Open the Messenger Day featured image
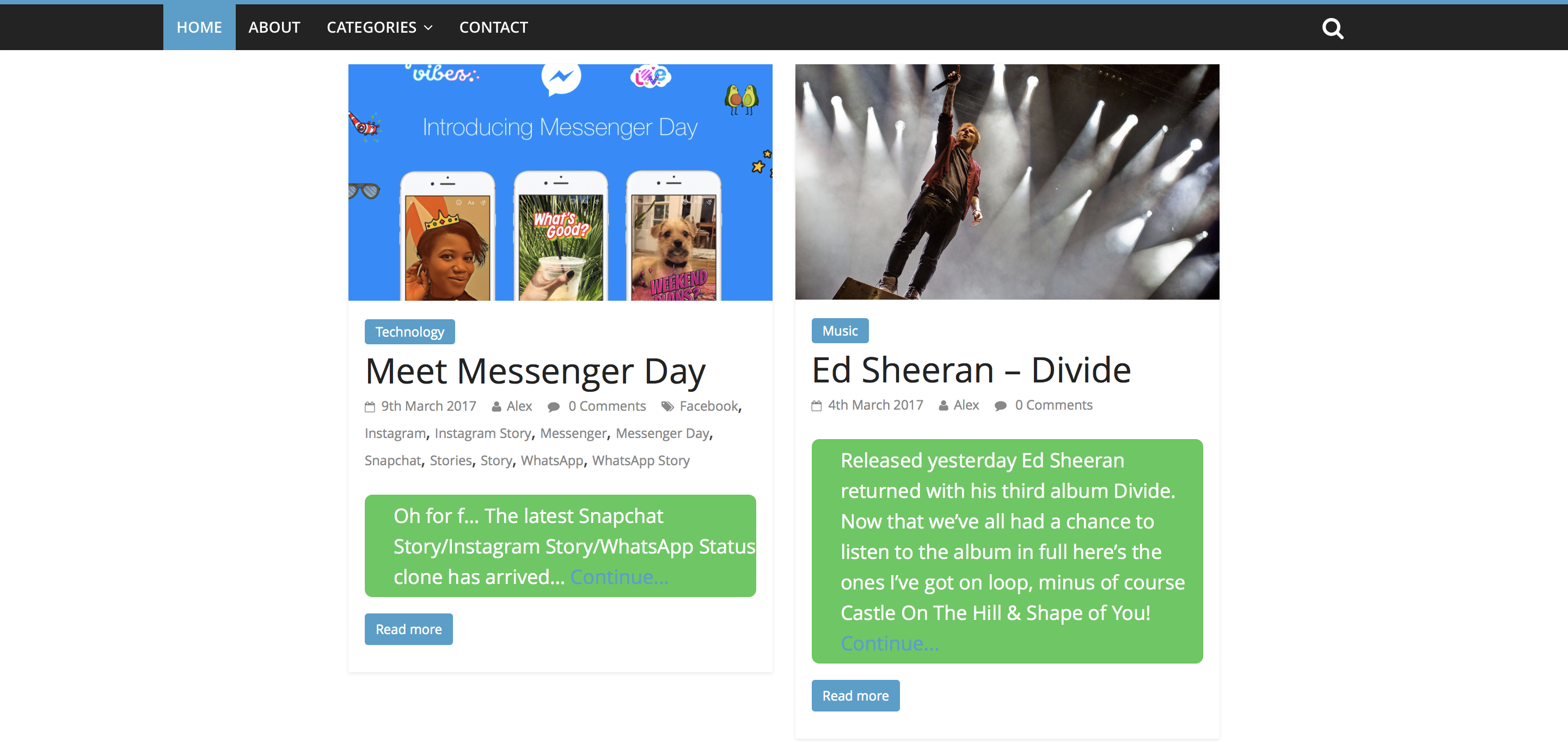1568x742 pixels. [560, 182]
